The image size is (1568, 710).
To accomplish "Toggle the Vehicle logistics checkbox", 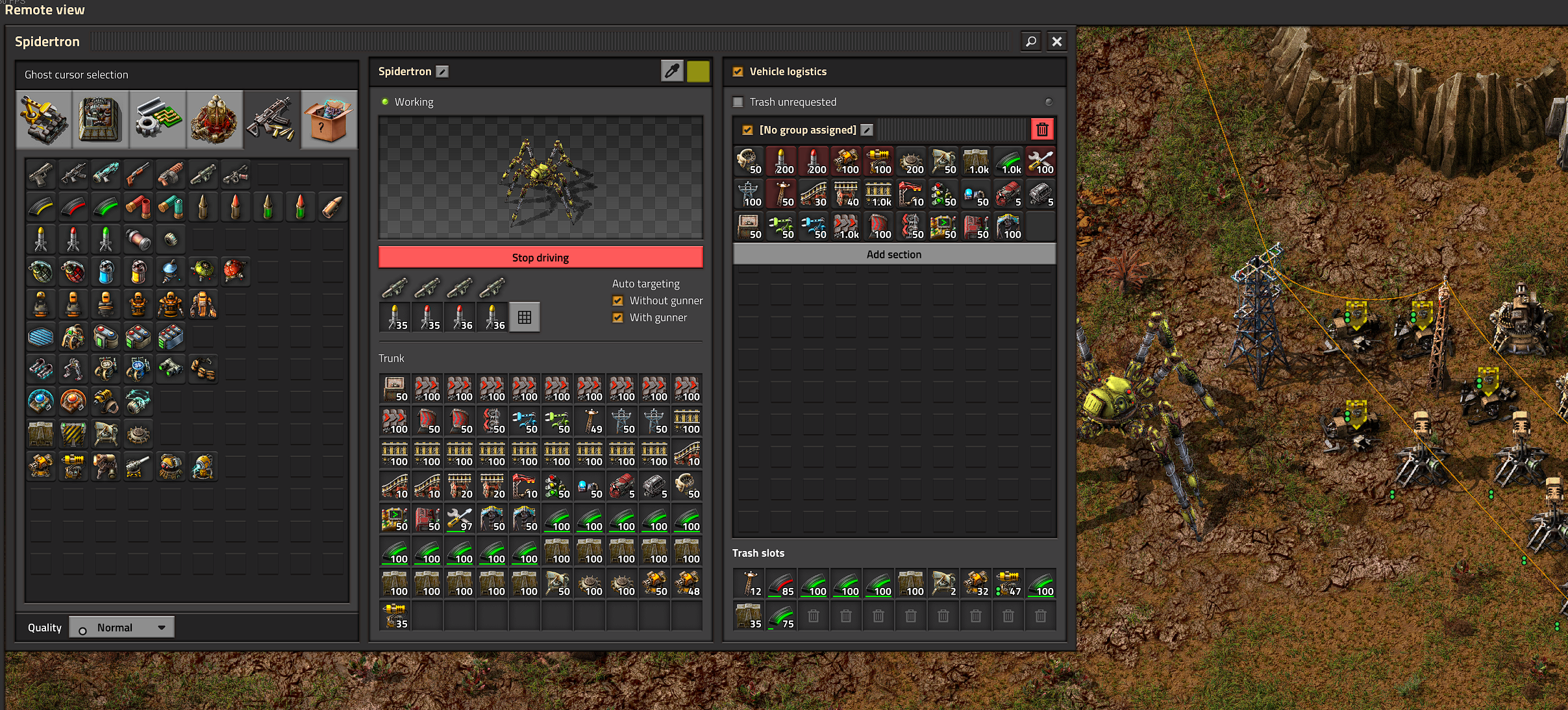I will [738, 71].
